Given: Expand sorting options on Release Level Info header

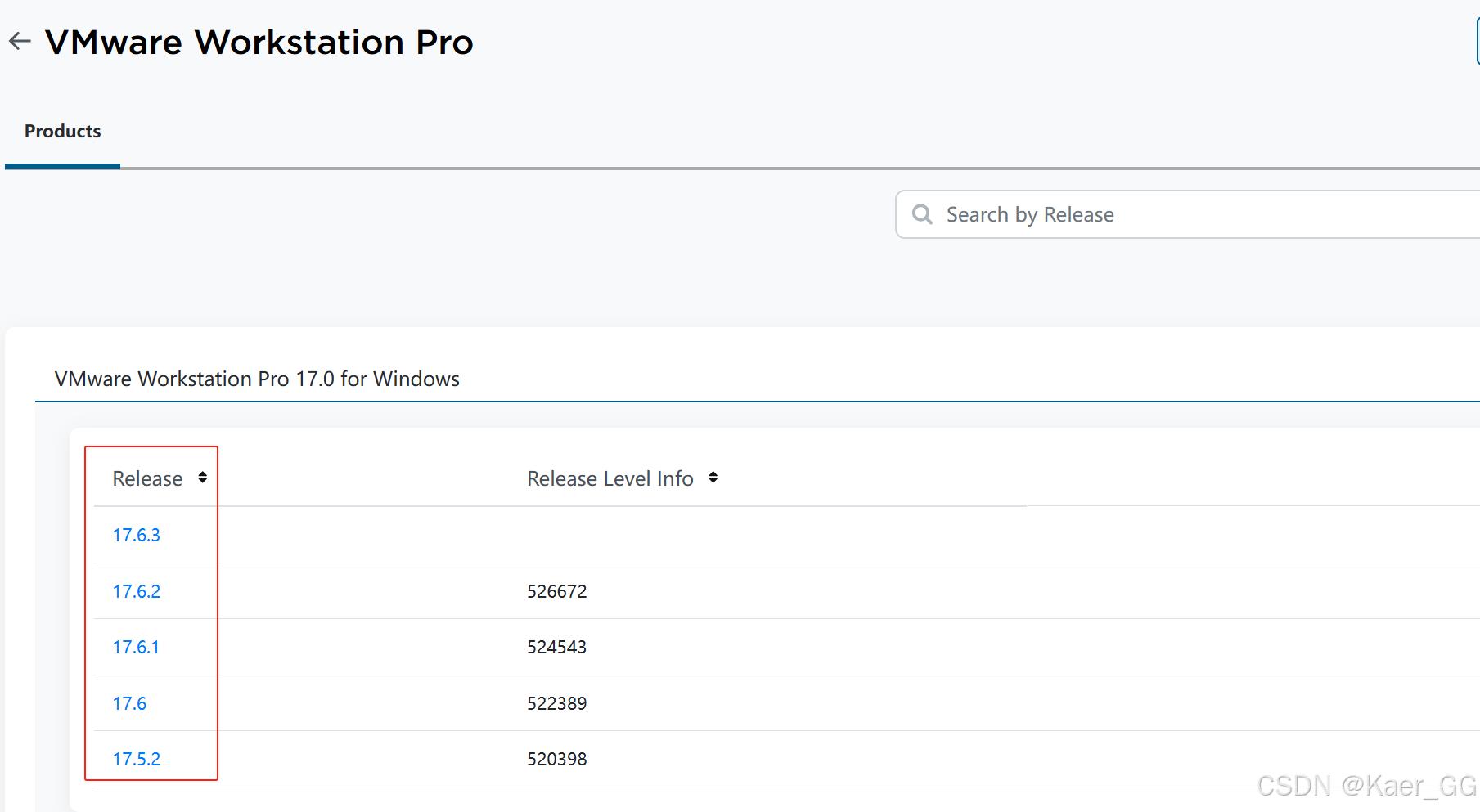Looking at the screenshot, I should (713, 478).
